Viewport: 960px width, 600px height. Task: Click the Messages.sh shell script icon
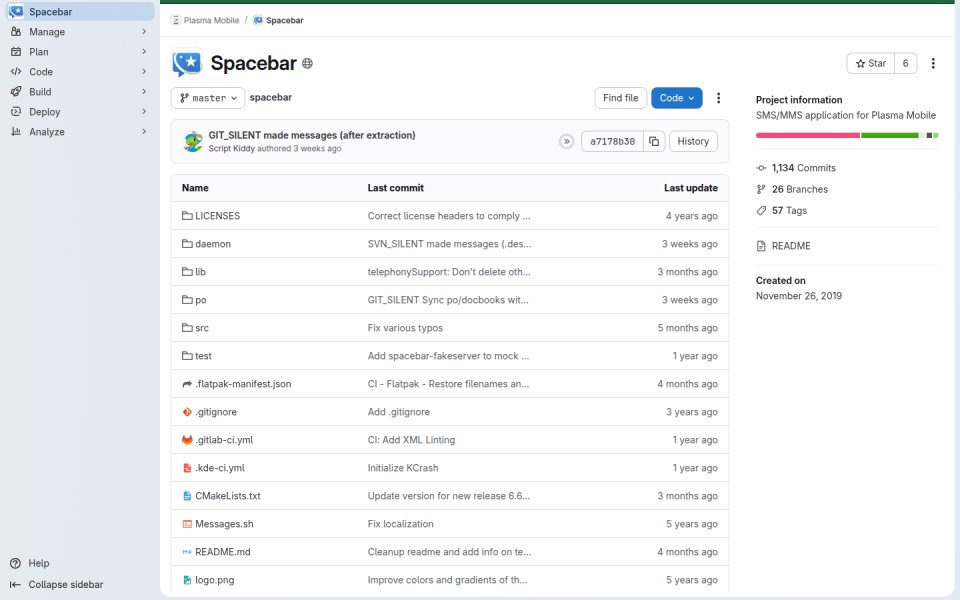pyautogui.click(x=187, y=524)
